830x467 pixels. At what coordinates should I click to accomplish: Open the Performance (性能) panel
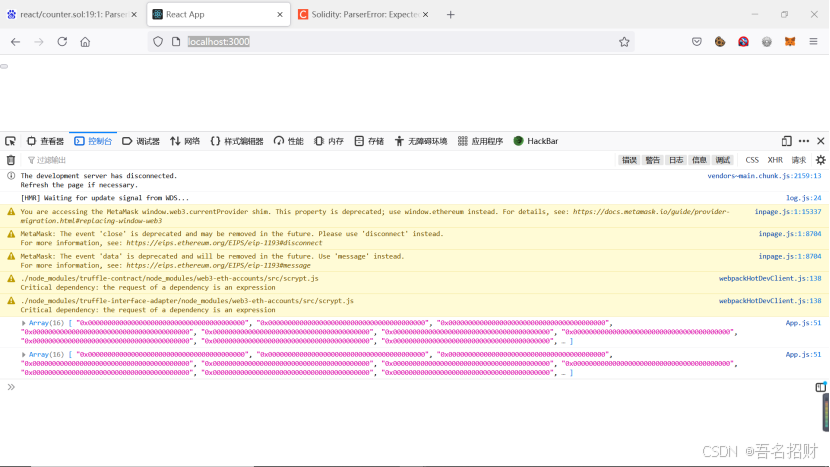289,141
